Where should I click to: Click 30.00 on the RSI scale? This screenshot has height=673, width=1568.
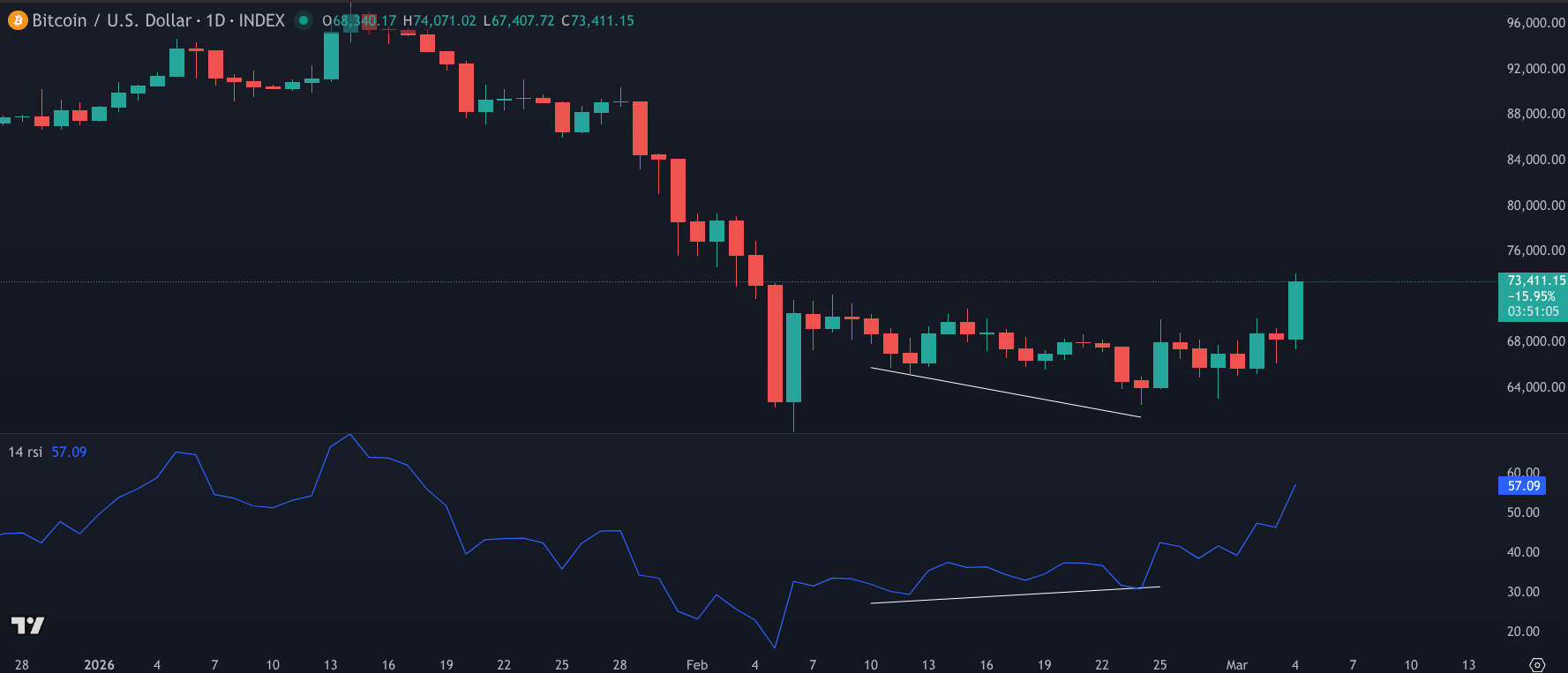coord(1523,592)
